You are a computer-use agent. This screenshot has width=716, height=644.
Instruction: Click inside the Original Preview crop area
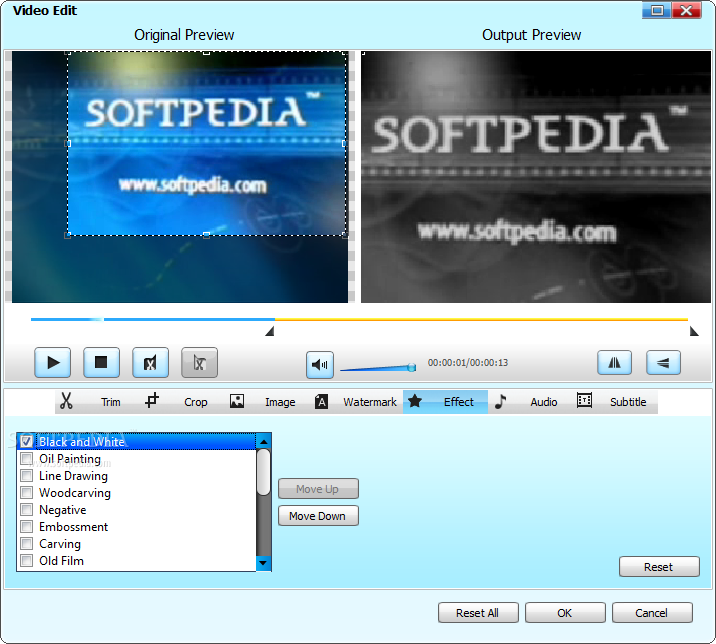point(206,144)
